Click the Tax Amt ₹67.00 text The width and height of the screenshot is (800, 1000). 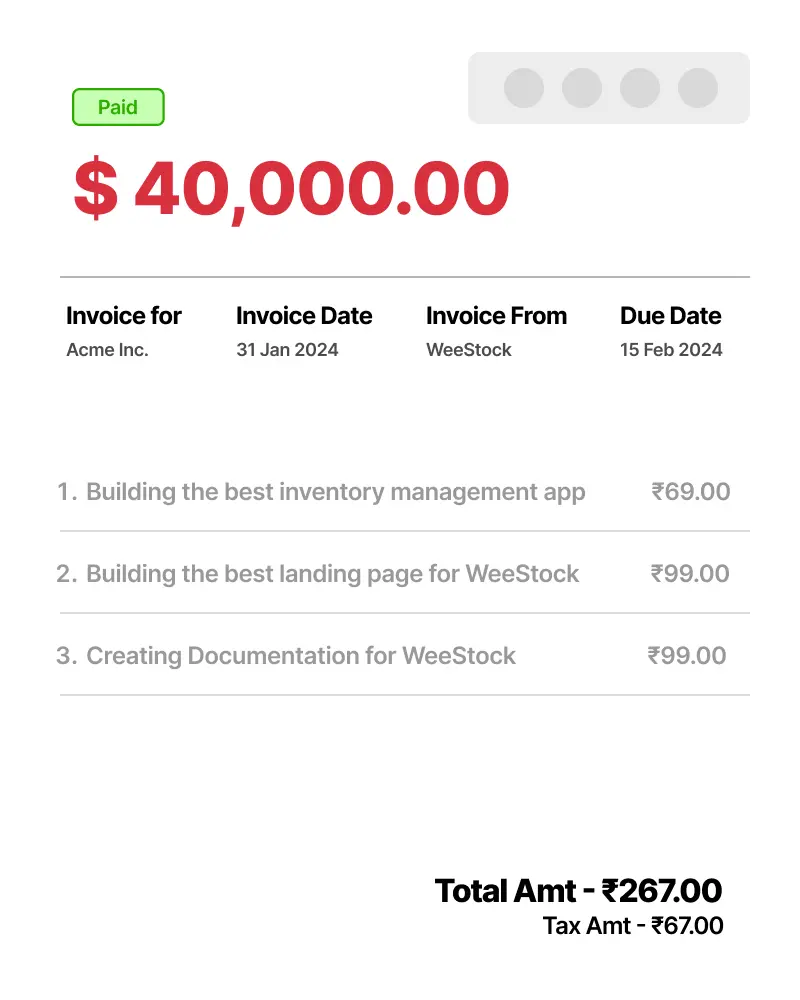633,926
